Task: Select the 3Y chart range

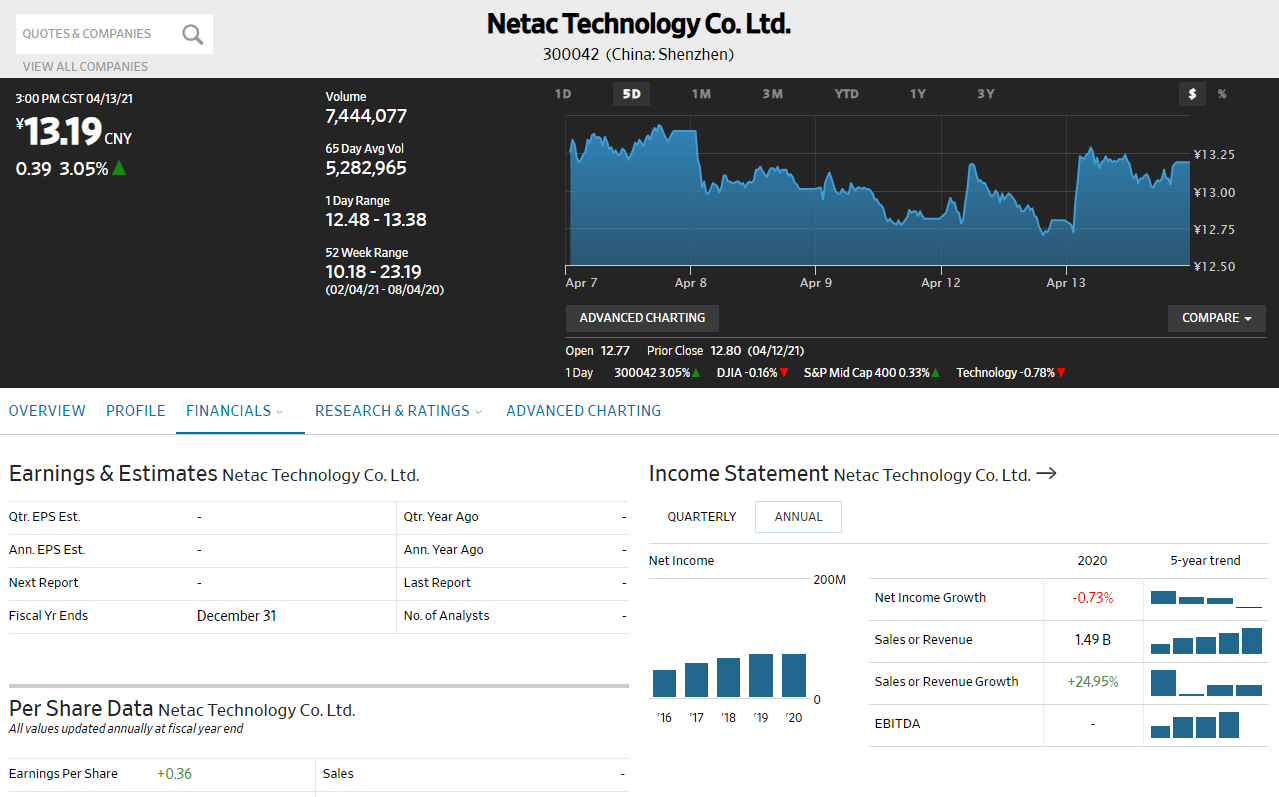Action: pos(986,94)
